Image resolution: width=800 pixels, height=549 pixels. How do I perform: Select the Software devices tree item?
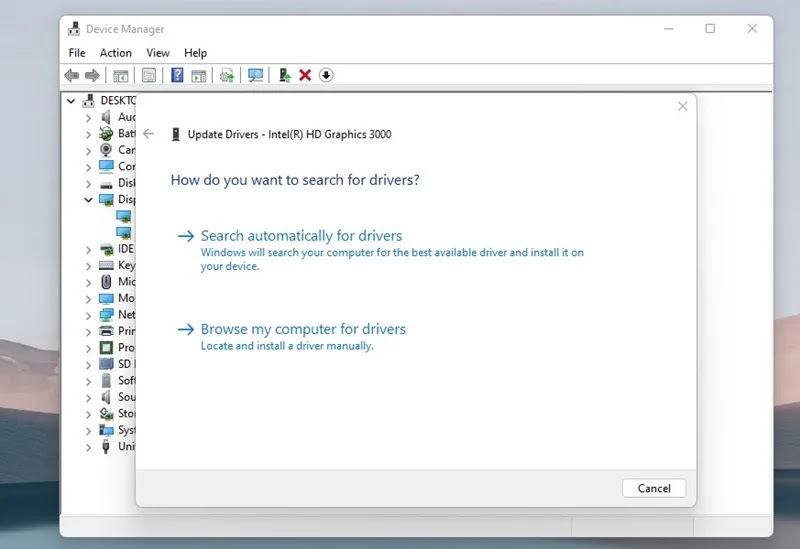[127, 381]
